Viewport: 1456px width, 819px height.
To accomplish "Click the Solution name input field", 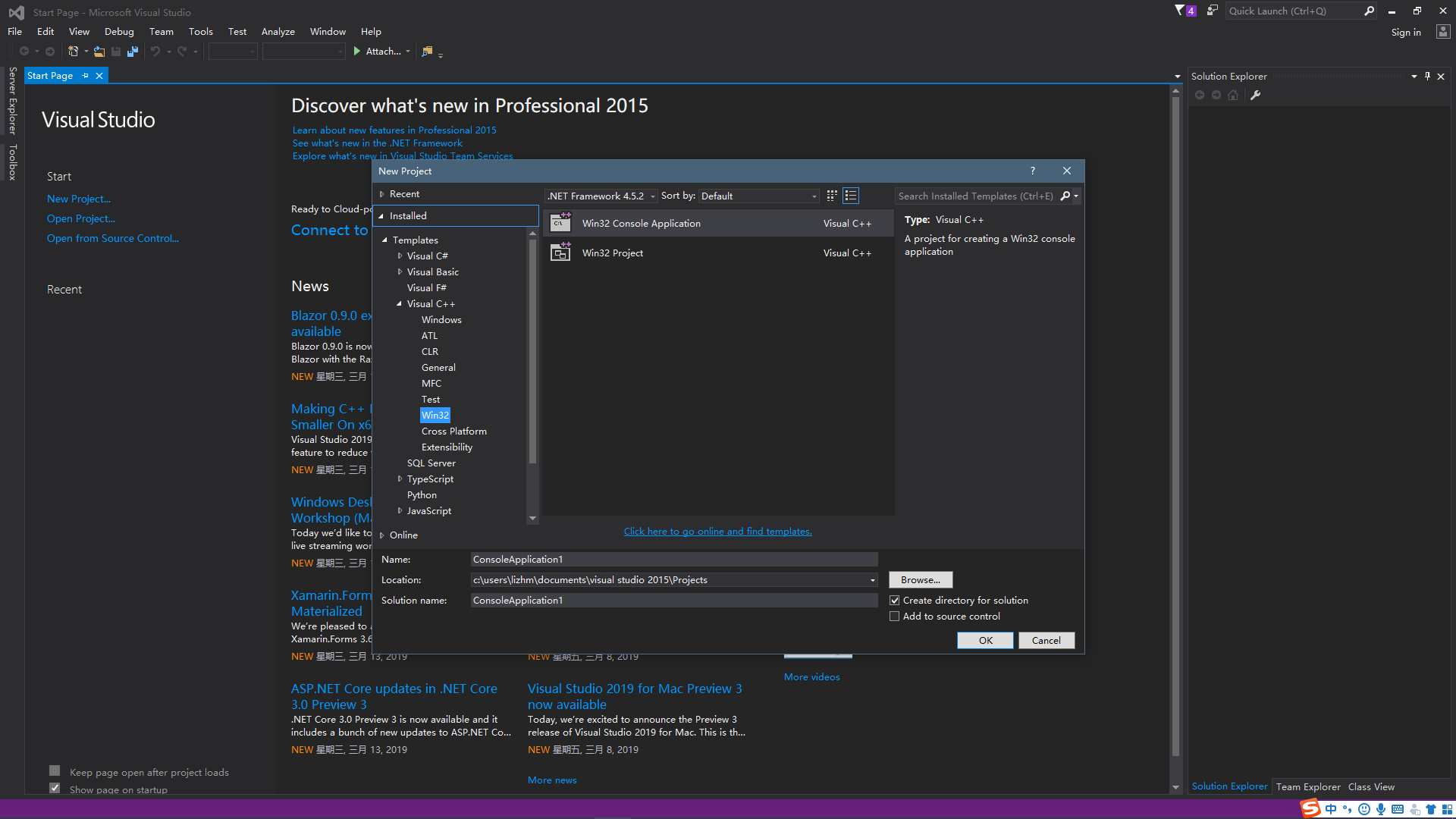I will 674,601.
